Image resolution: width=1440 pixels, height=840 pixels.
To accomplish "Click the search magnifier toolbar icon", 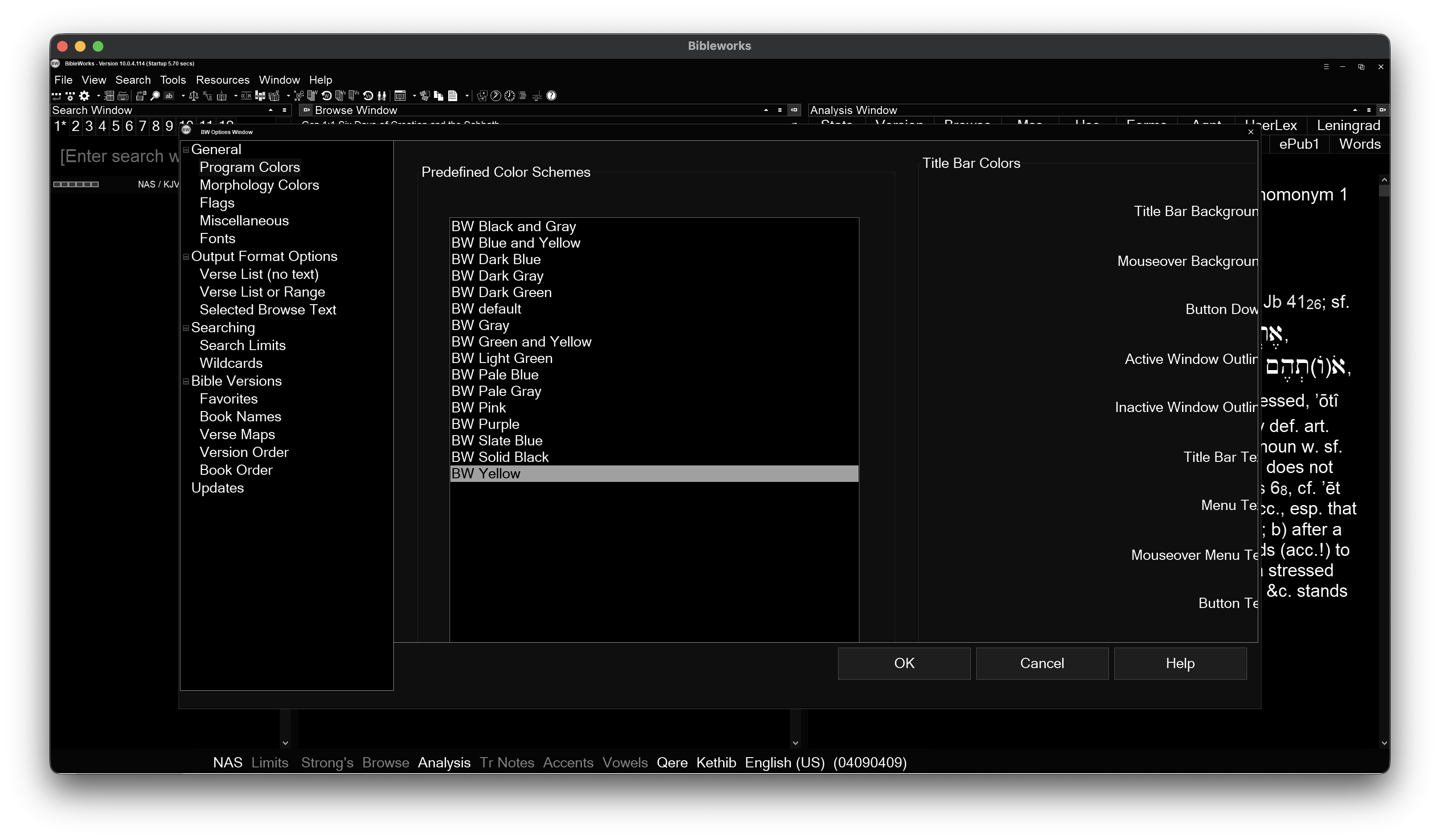I will (x=155, y=96).
